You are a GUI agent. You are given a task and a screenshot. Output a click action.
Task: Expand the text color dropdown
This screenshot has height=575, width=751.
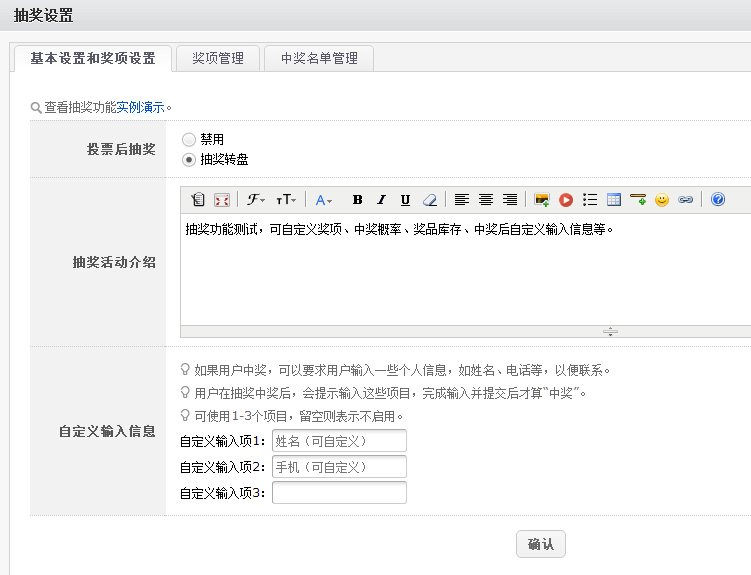[323, 200]
